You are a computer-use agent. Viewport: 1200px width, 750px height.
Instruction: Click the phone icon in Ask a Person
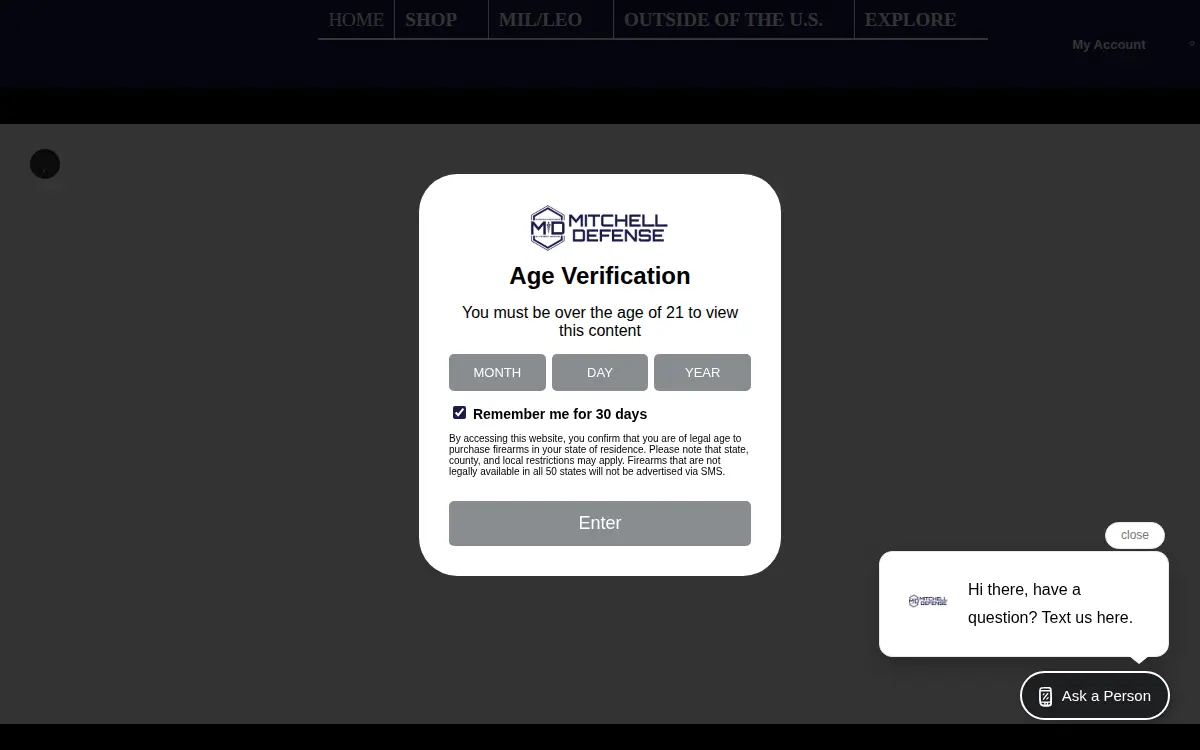tap(1045, 697)
